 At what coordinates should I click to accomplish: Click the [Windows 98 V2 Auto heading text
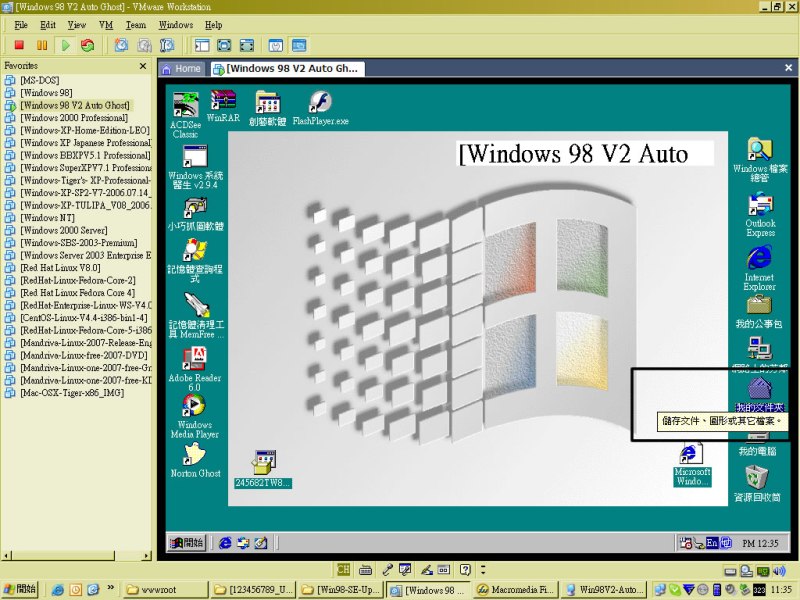pyautogui.click(x=574, y=154)
